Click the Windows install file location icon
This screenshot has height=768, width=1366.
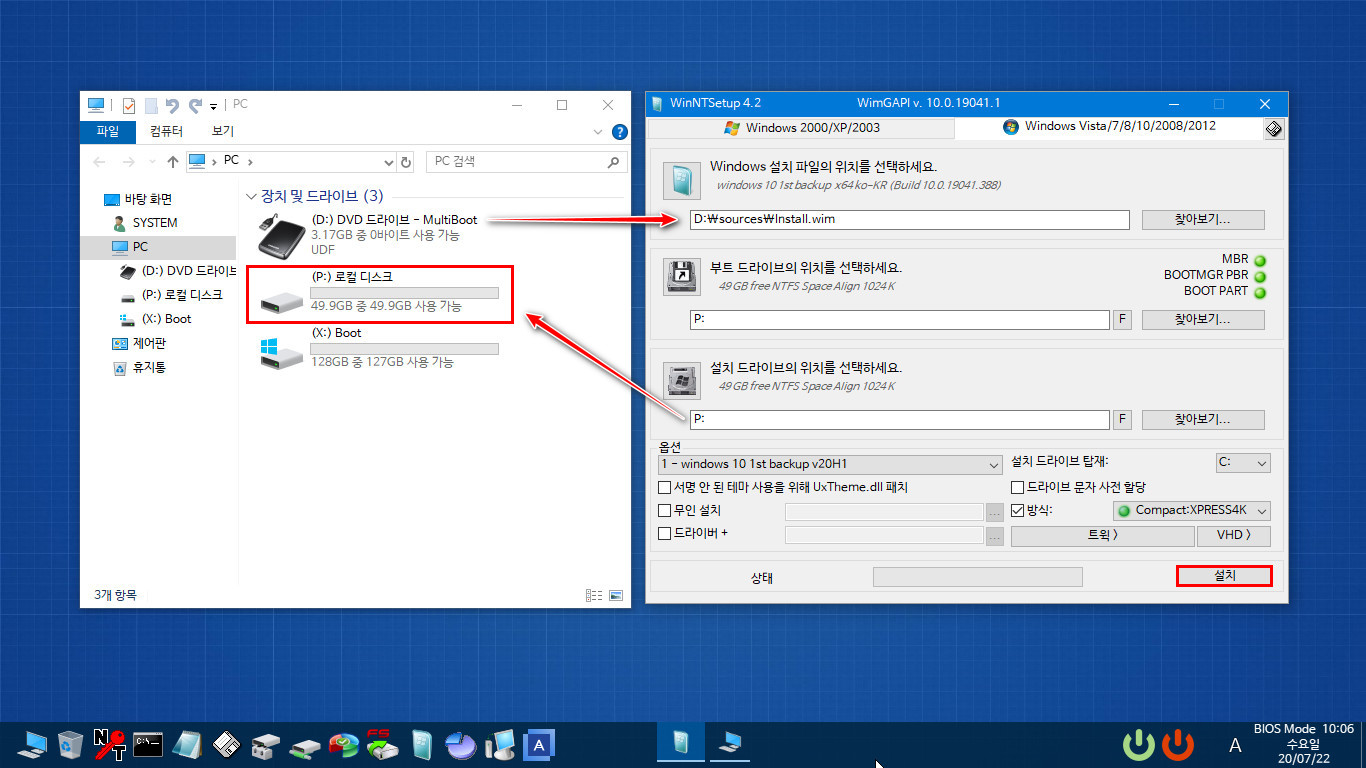[681, 181]
